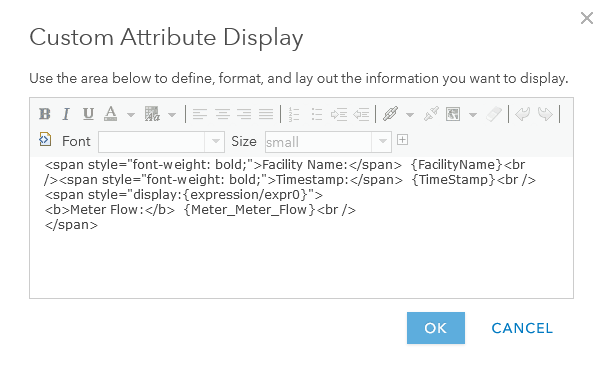603x381 pixels.
Task: Insert numbered list
Action: pyautogui.click(x=294, y=114)
